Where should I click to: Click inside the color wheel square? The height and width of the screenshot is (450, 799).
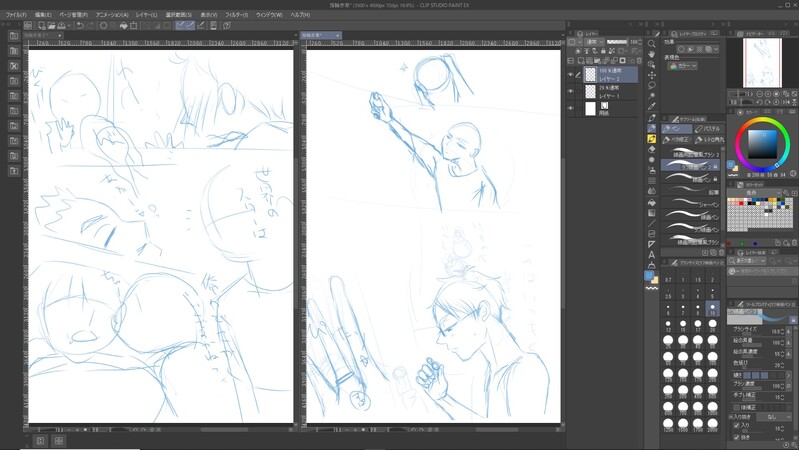click(762, 145)
